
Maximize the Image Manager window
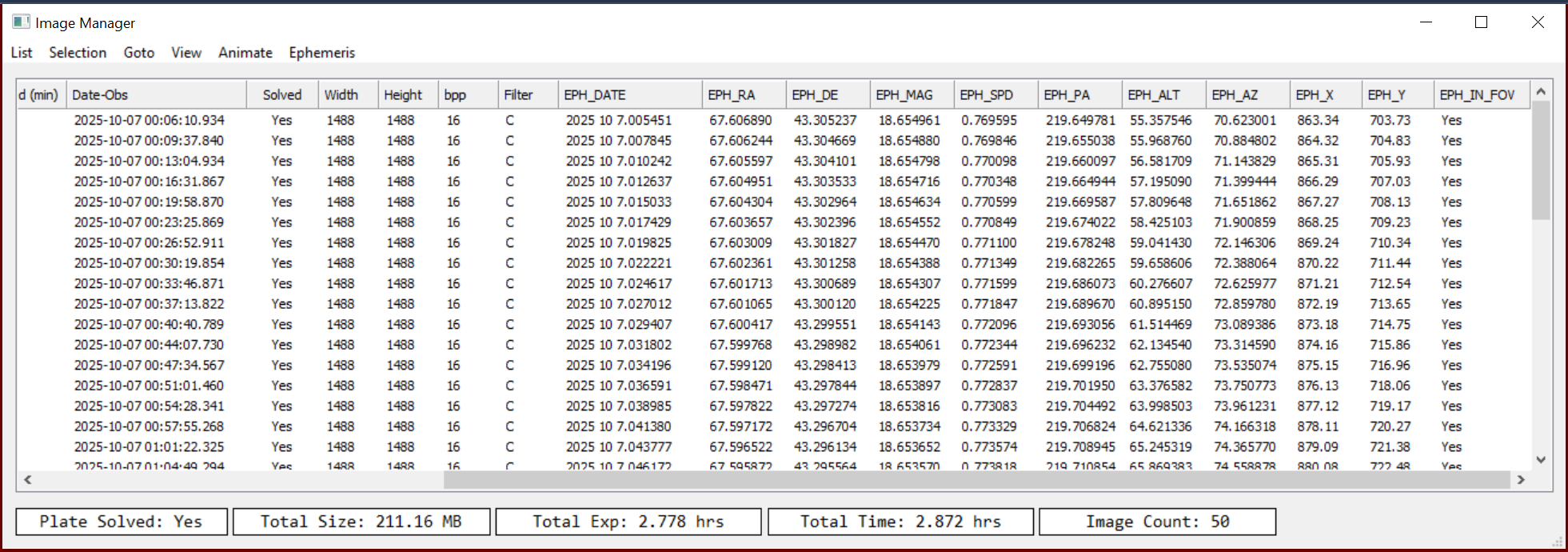(1481, 22)
